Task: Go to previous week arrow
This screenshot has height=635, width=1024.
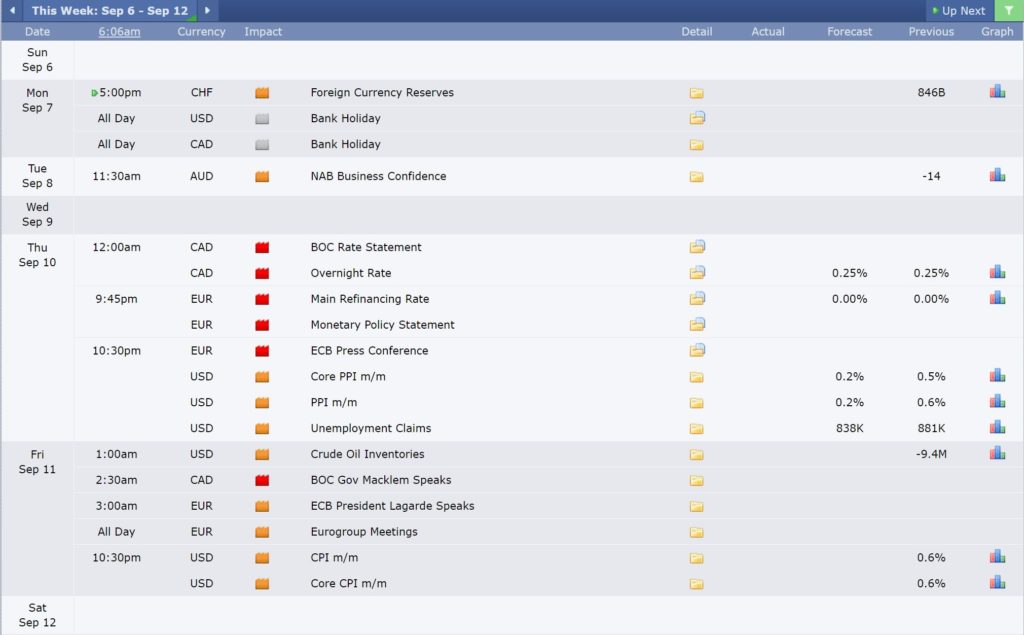Action: (x=12, y=10)
